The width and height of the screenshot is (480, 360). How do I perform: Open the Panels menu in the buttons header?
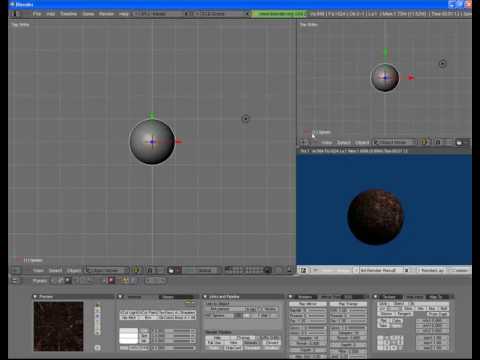click(x=40, y=281)
